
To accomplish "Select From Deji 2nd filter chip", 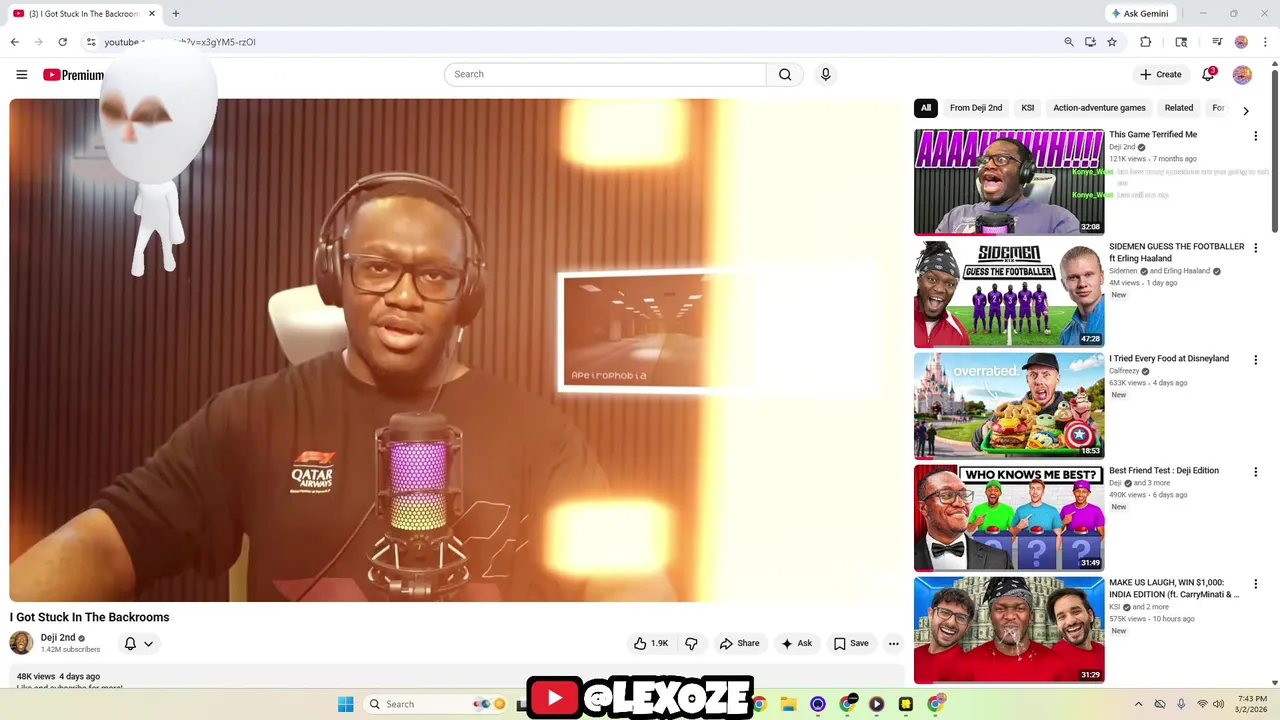I will pos(976,108).
